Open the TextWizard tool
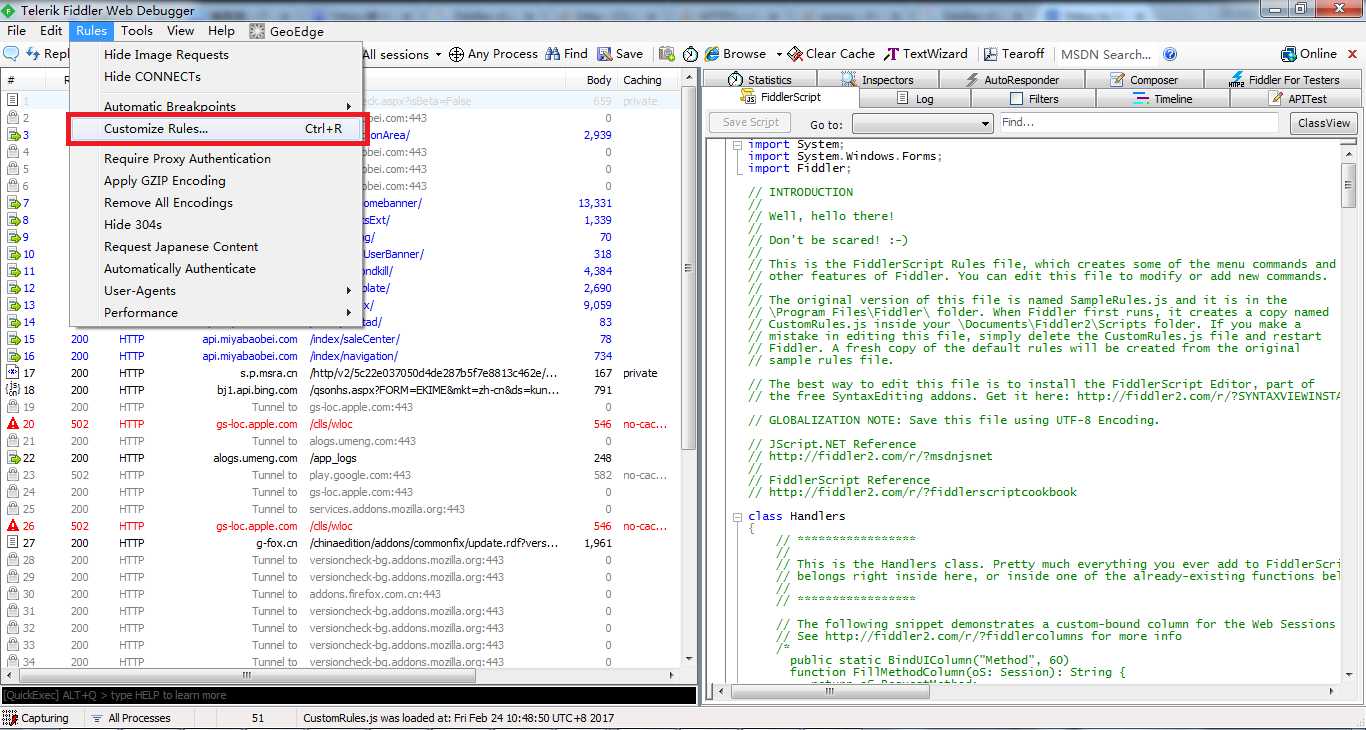Image resolution: width=1366 pixels, height=730 pixels. point(925,54)
